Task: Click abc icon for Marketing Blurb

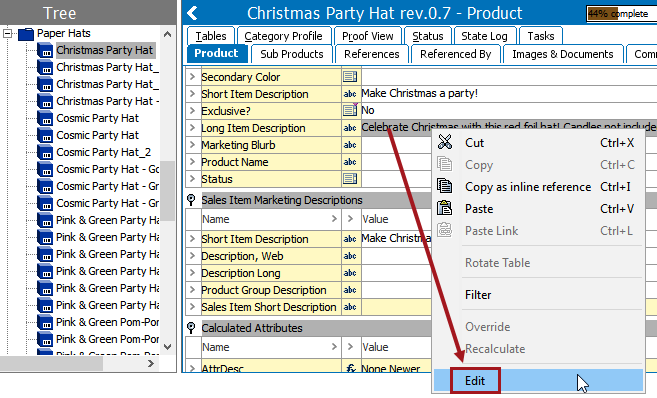Action: coord(350,145)
